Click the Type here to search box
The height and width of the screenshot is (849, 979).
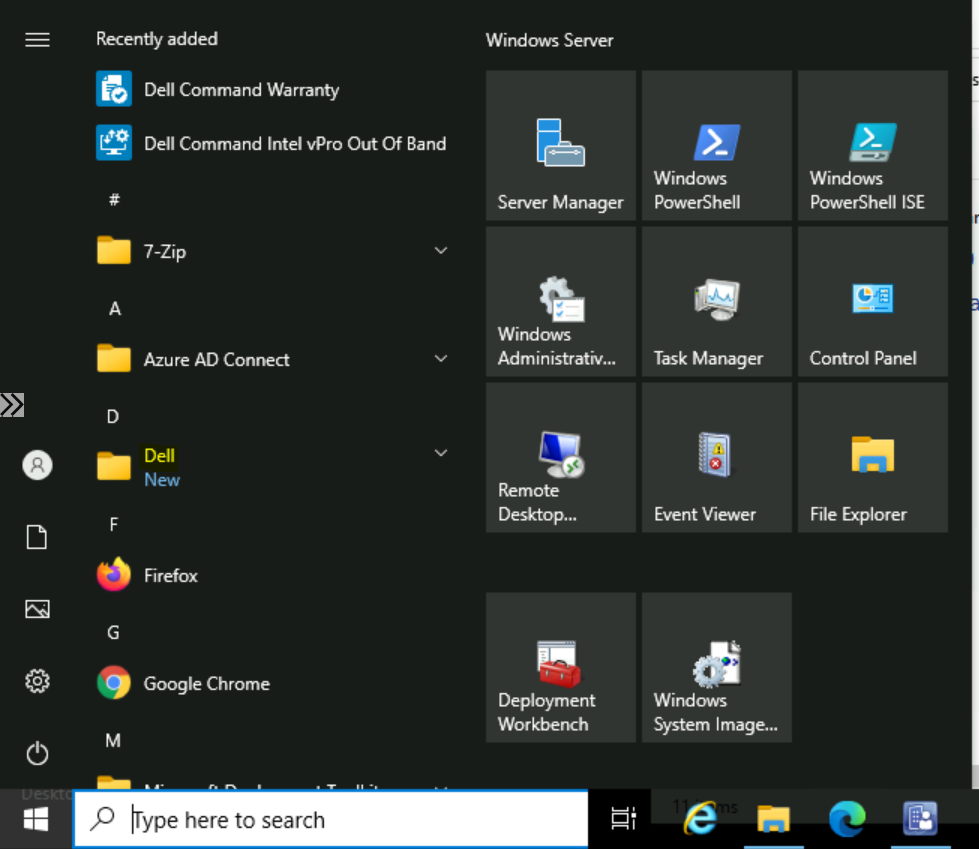point(331,819)
